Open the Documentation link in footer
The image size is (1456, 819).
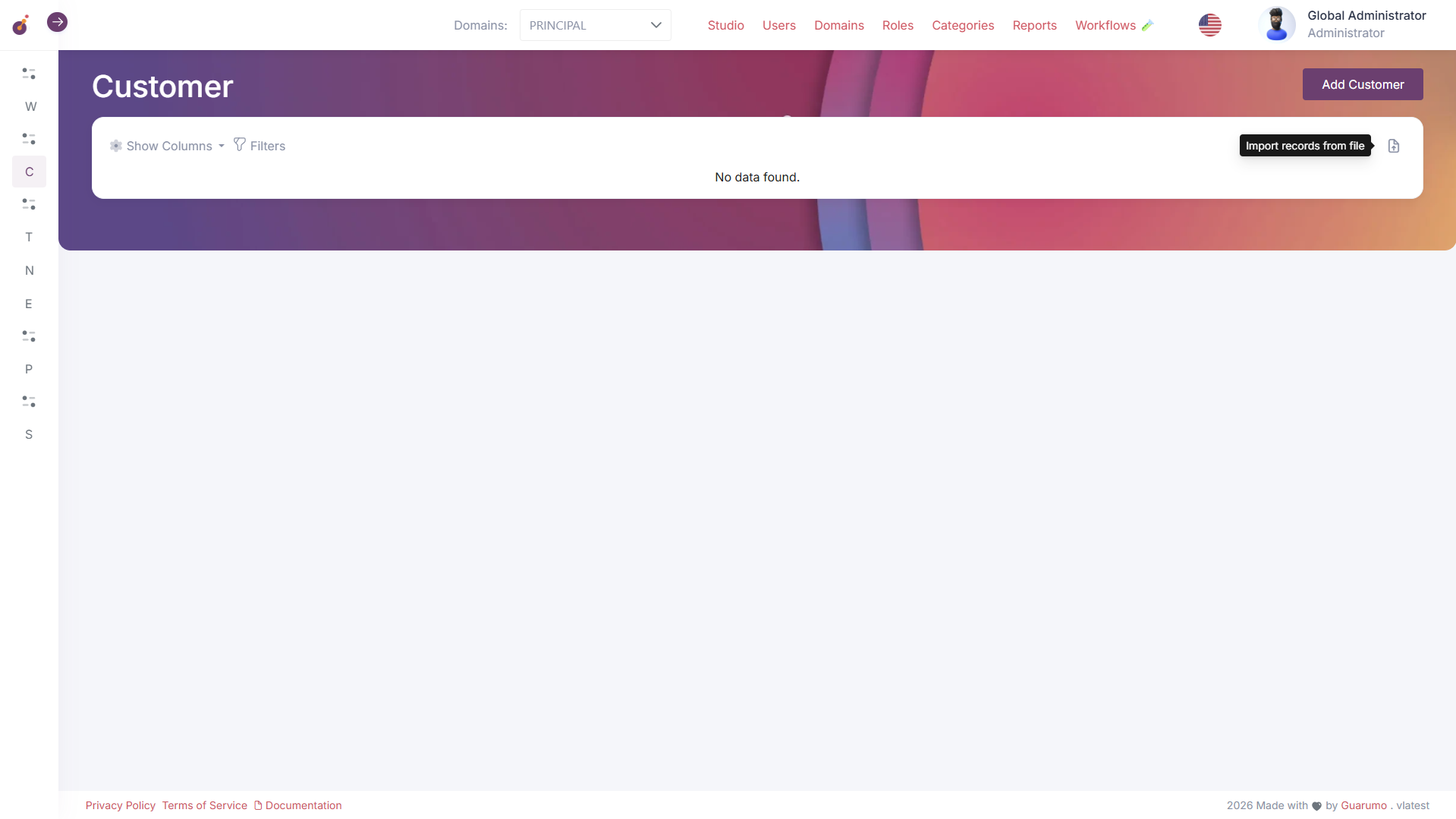point(303,805)
